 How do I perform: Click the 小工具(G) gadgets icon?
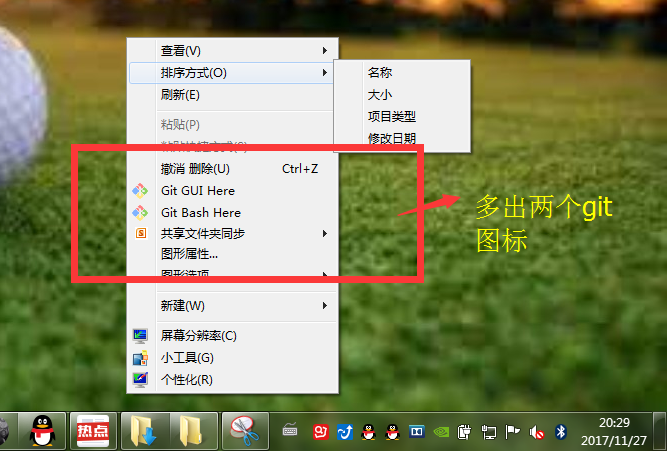[x=140, y=358]
